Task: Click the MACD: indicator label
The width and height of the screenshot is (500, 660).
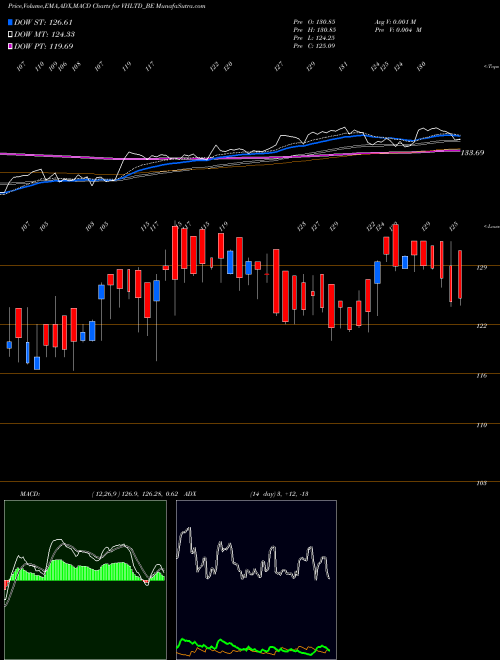Action: (x=30, y=494)
